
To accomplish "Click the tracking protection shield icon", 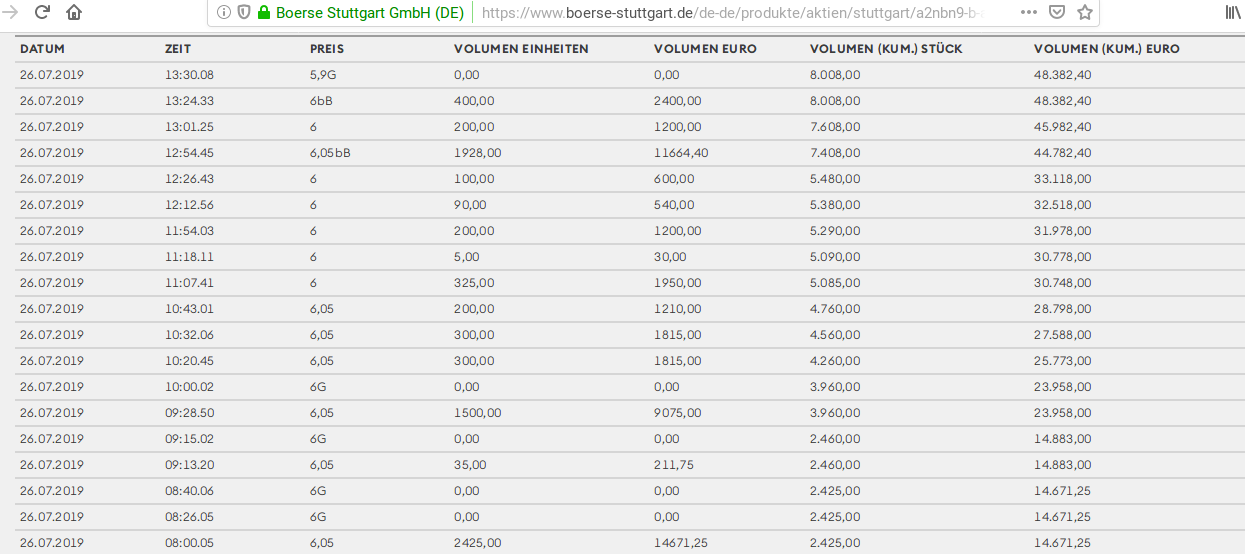I will click(243, 13).
